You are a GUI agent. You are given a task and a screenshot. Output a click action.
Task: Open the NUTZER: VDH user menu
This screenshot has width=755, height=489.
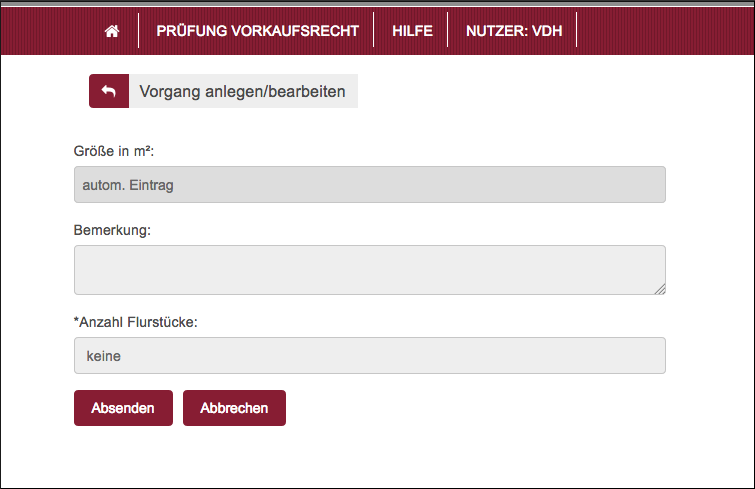513,31
